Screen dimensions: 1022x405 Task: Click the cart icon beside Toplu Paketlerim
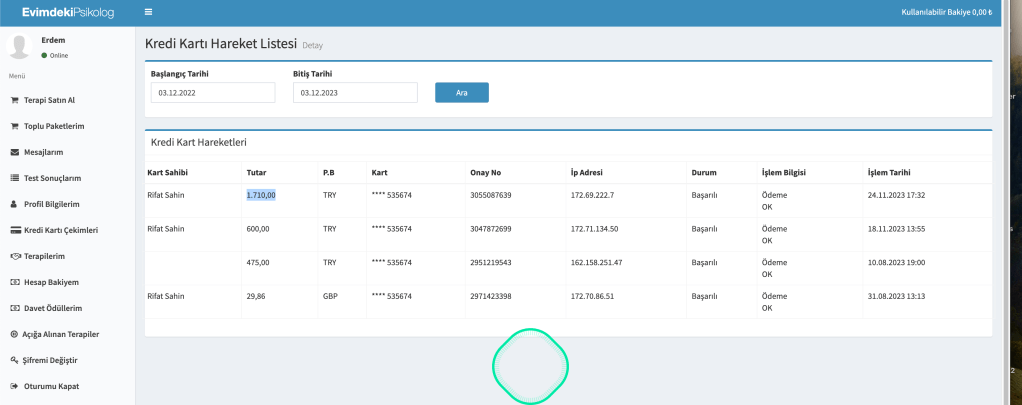point(14,127)
